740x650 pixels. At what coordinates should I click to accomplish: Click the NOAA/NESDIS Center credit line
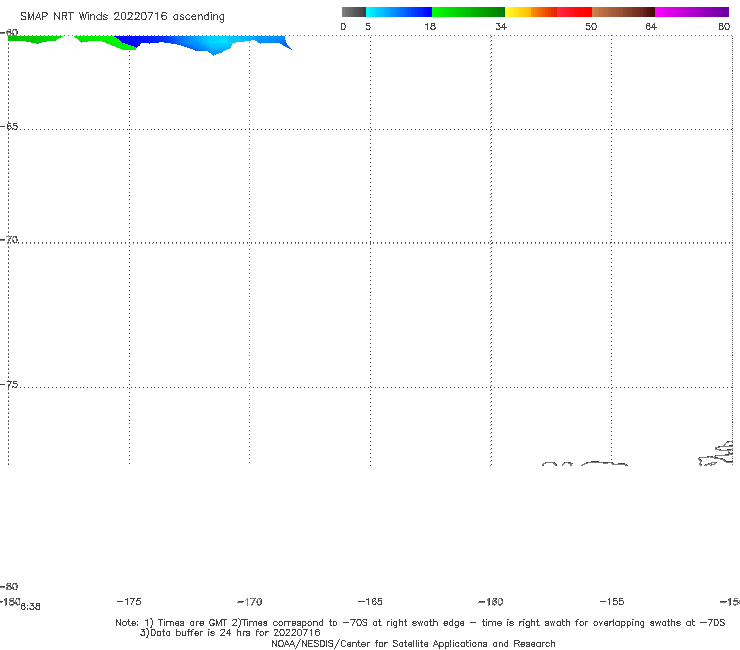(x=413, y=644)
